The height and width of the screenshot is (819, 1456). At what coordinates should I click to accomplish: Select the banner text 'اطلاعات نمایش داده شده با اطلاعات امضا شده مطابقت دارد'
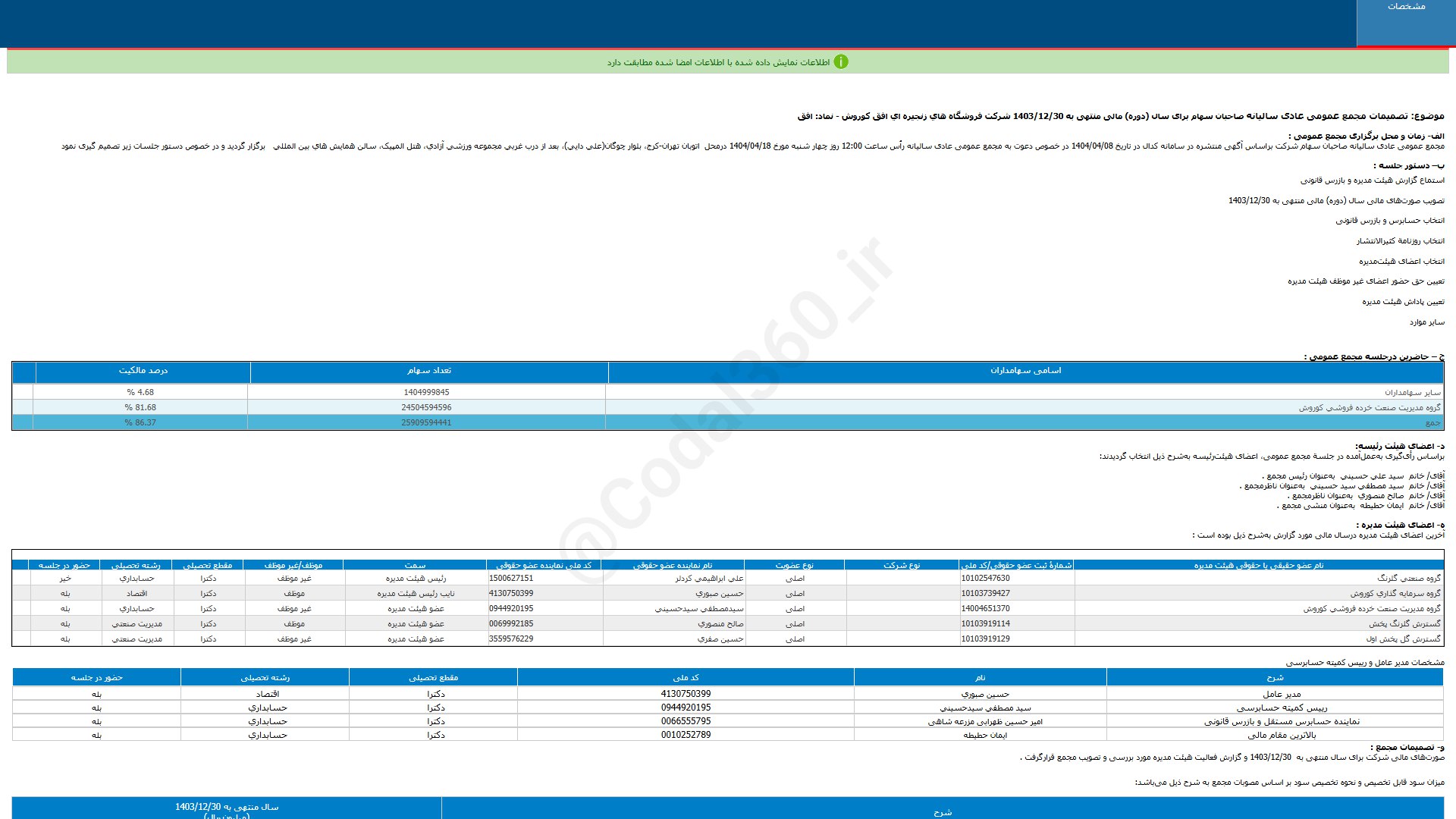718,62
